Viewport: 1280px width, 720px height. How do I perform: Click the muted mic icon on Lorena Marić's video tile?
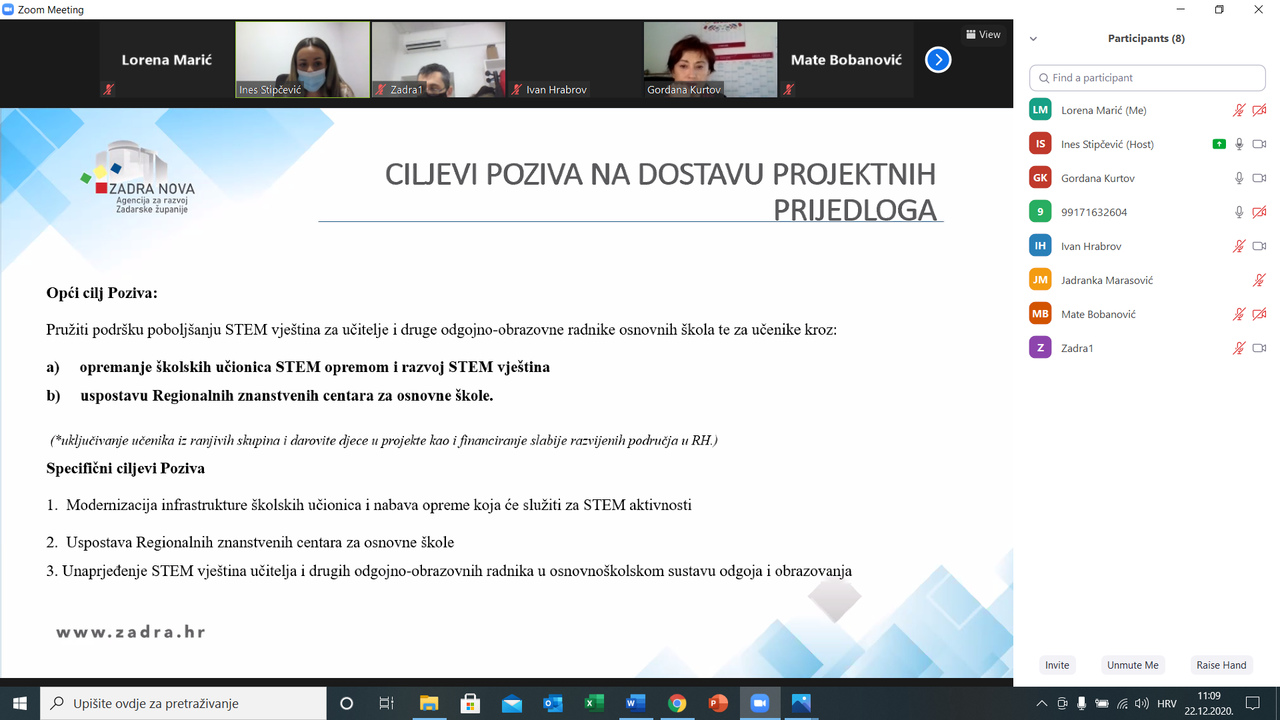point(109,89)
